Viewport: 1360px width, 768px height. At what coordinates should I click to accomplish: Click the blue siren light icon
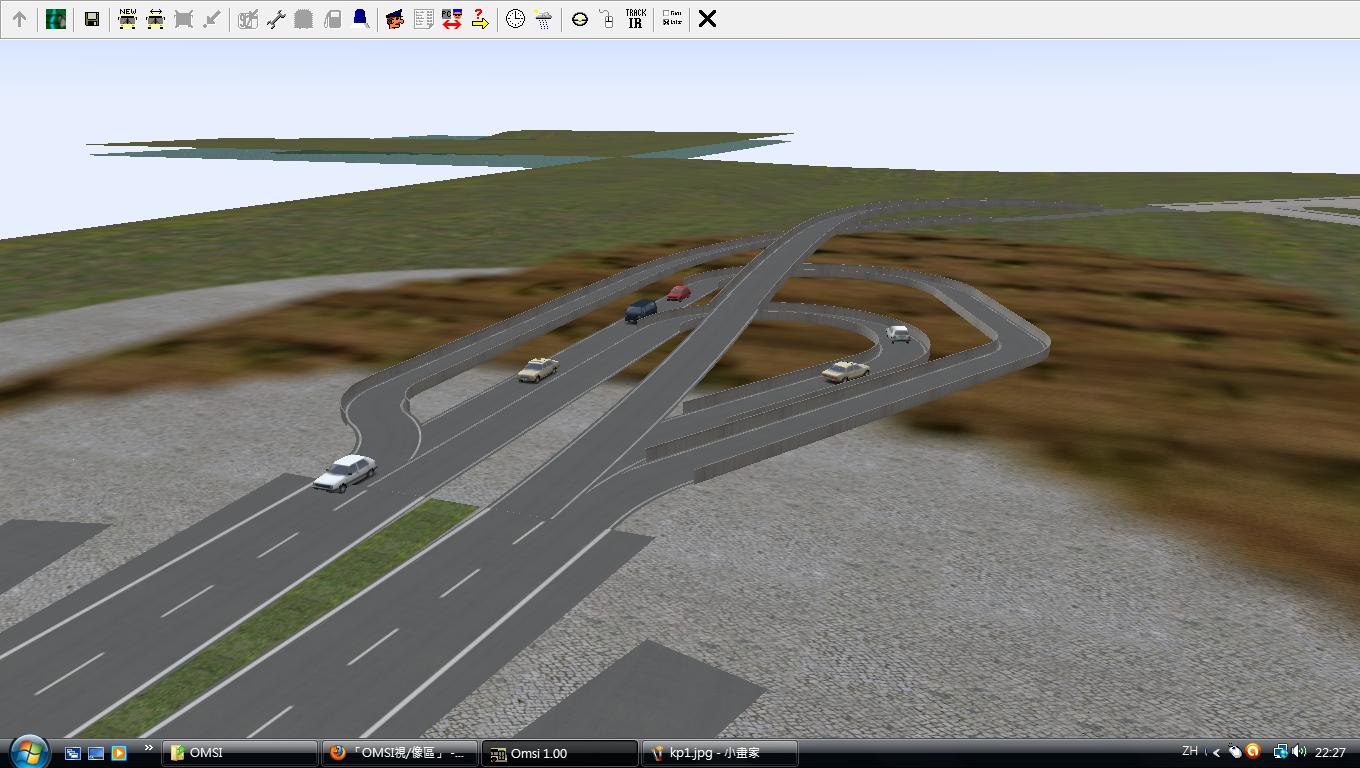point(360,19)
